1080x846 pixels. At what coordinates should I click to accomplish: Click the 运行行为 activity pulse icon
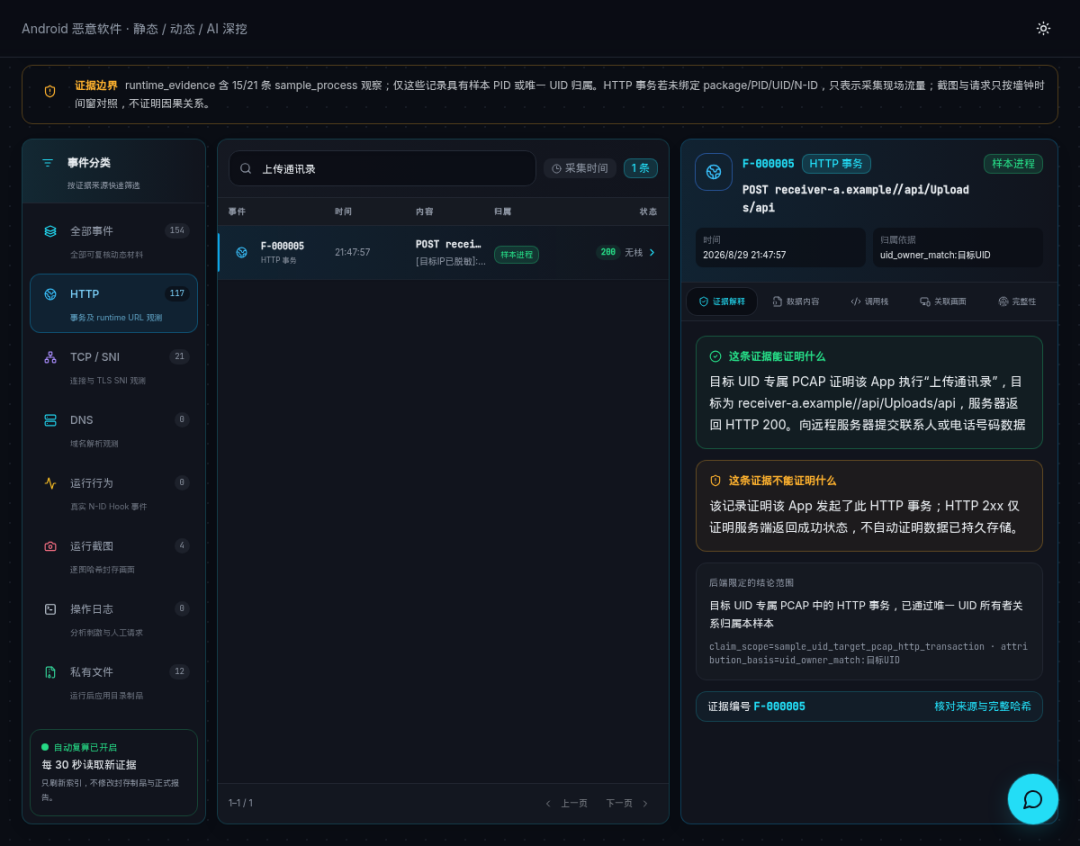[x=50, y=483]
